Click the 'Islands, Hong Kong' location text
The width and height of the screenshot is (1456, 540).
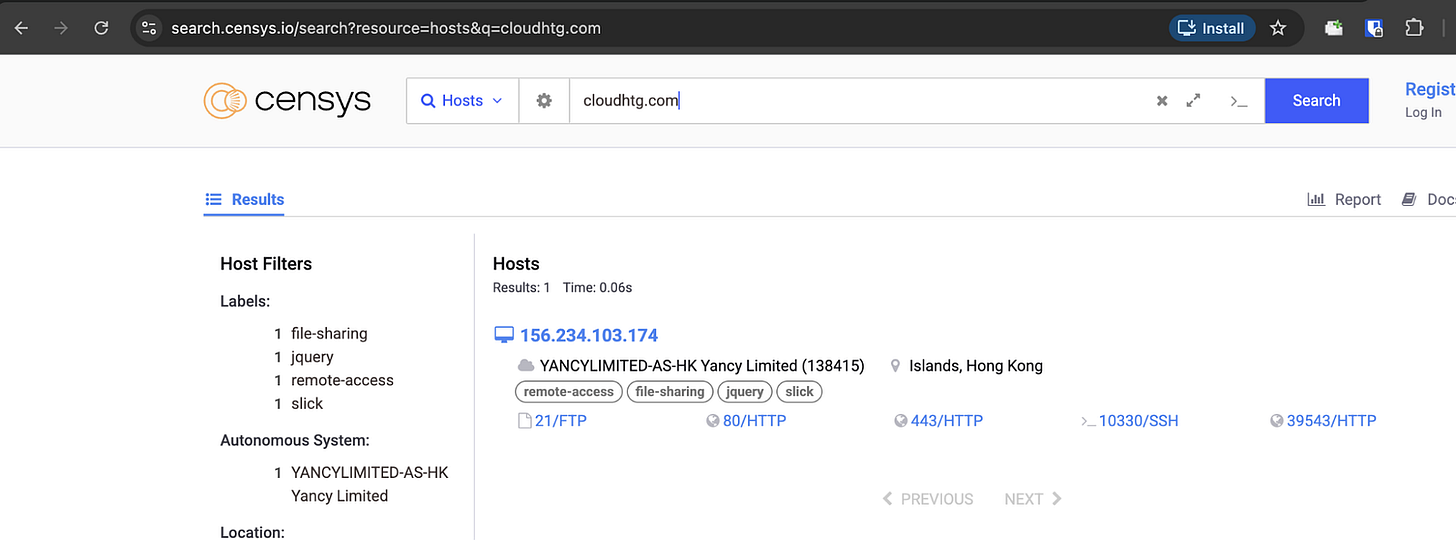tap(976, 366)
